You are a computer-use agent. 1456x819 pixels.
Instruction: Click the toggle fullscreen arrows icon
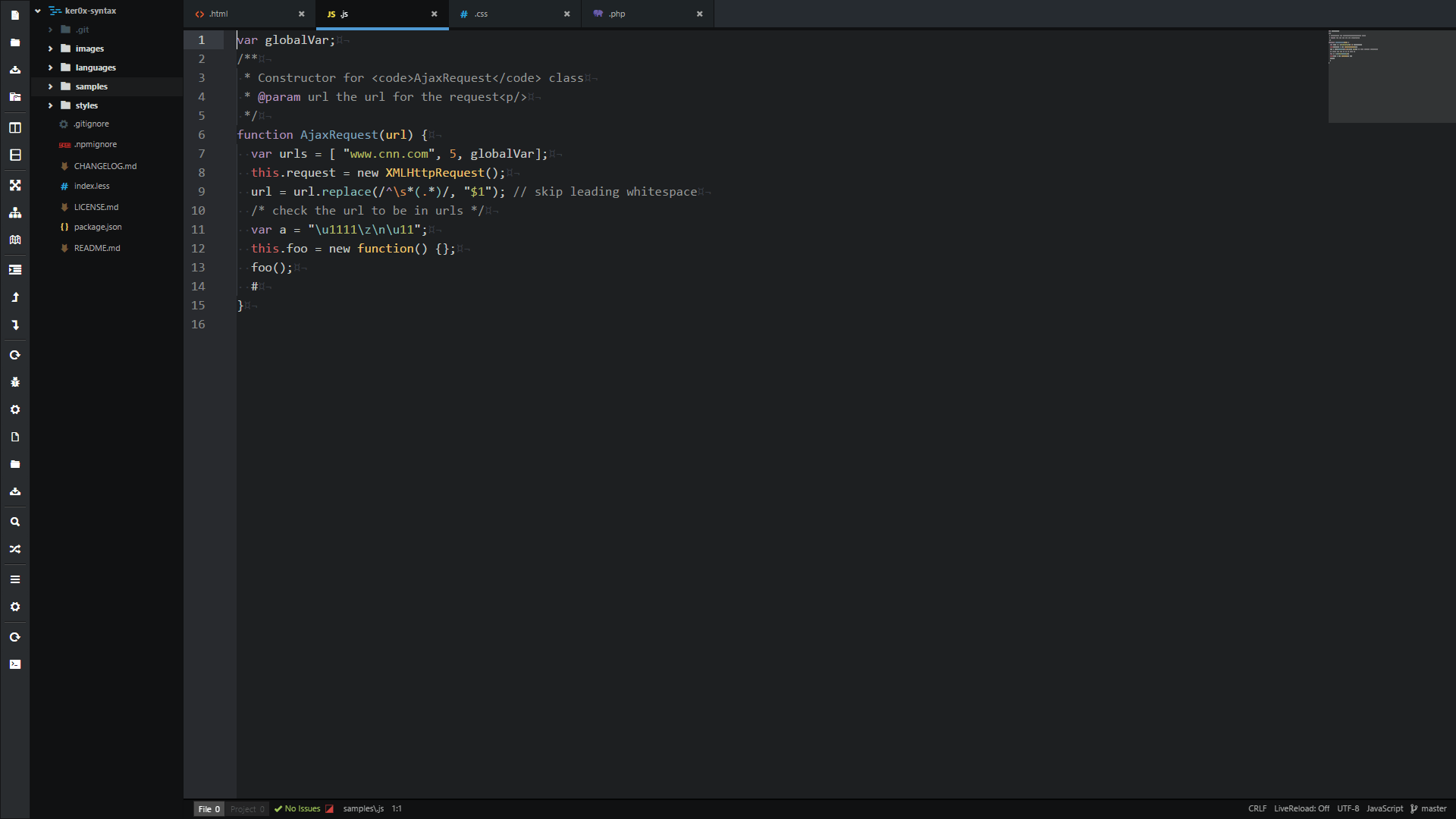14,185
